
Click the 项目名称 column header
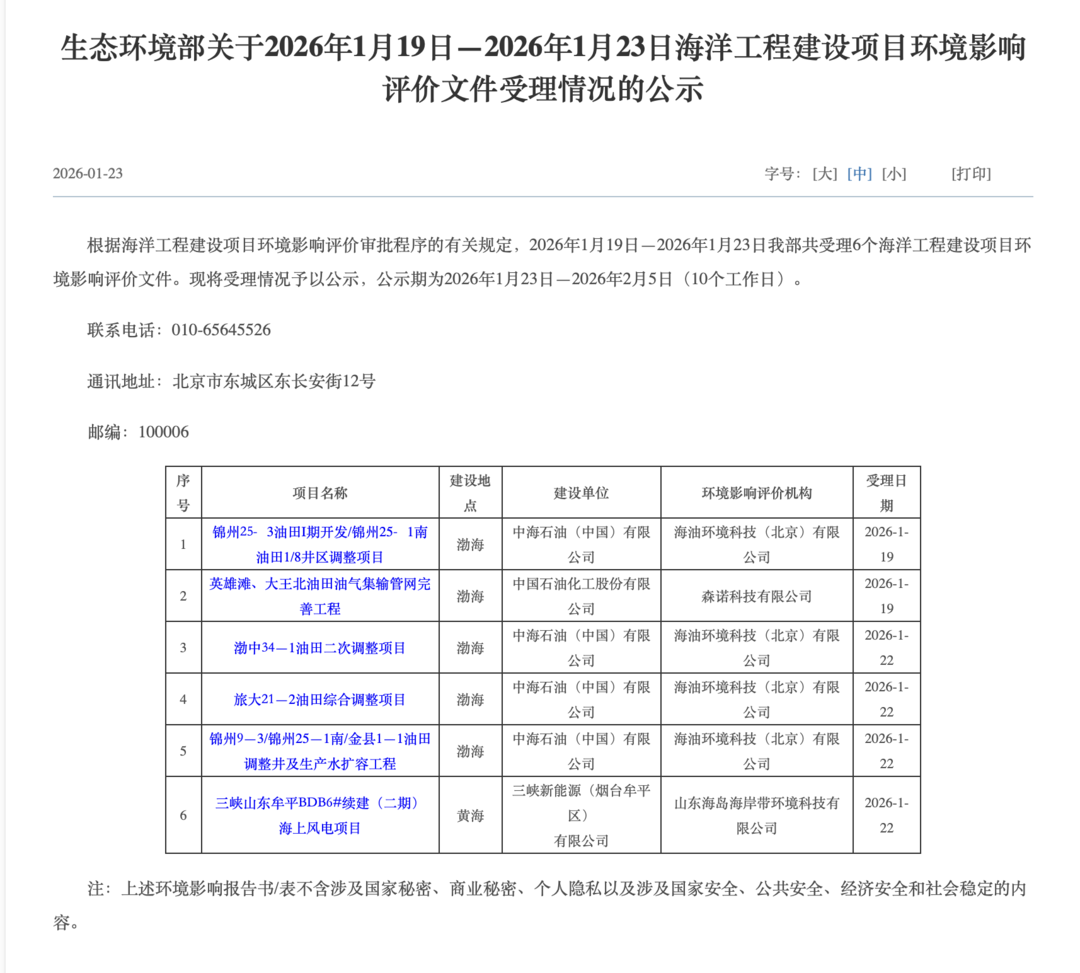pos(320,493)
